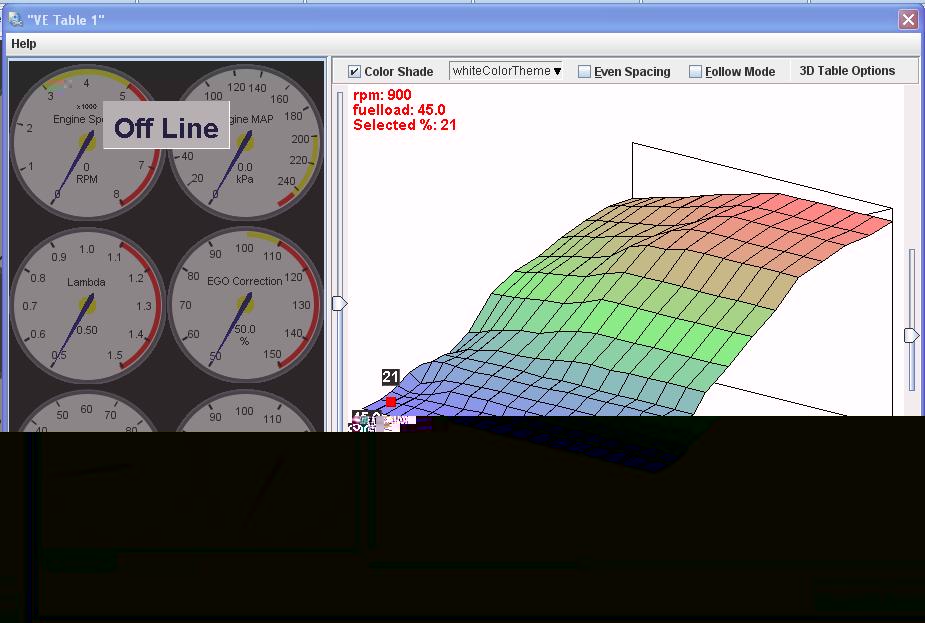
Task: Turn on Follow Mode checkbox
Action: coord(696,72)
